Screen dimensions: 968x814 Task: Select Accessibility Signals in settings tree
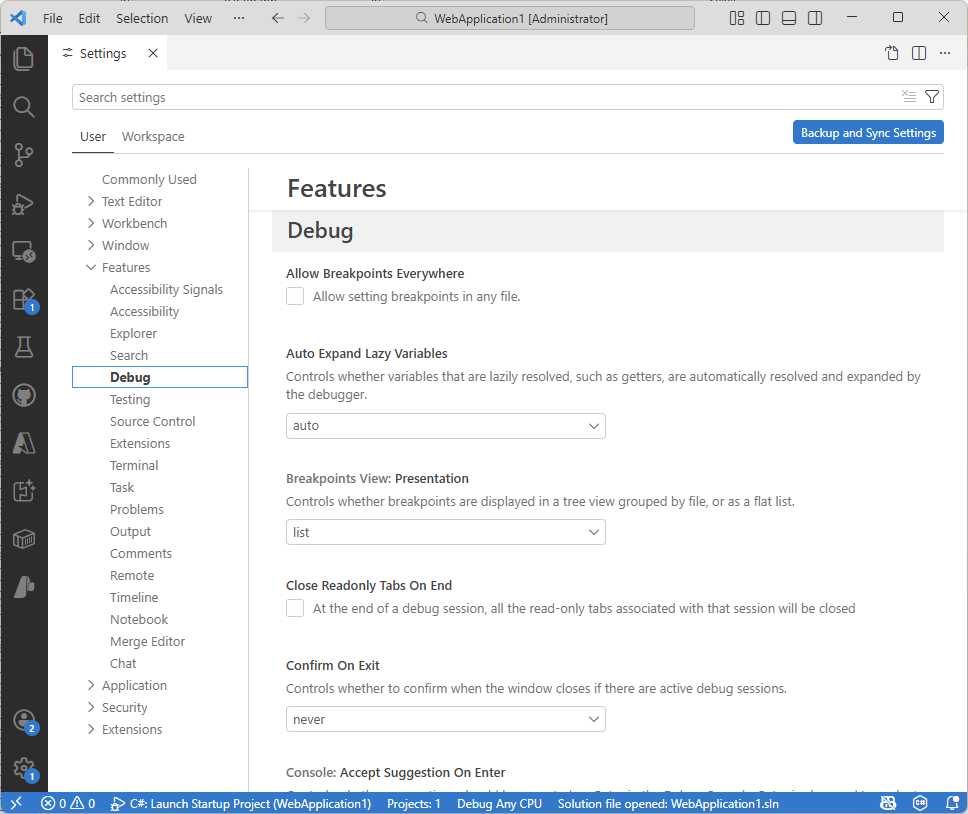click(166, 289)
